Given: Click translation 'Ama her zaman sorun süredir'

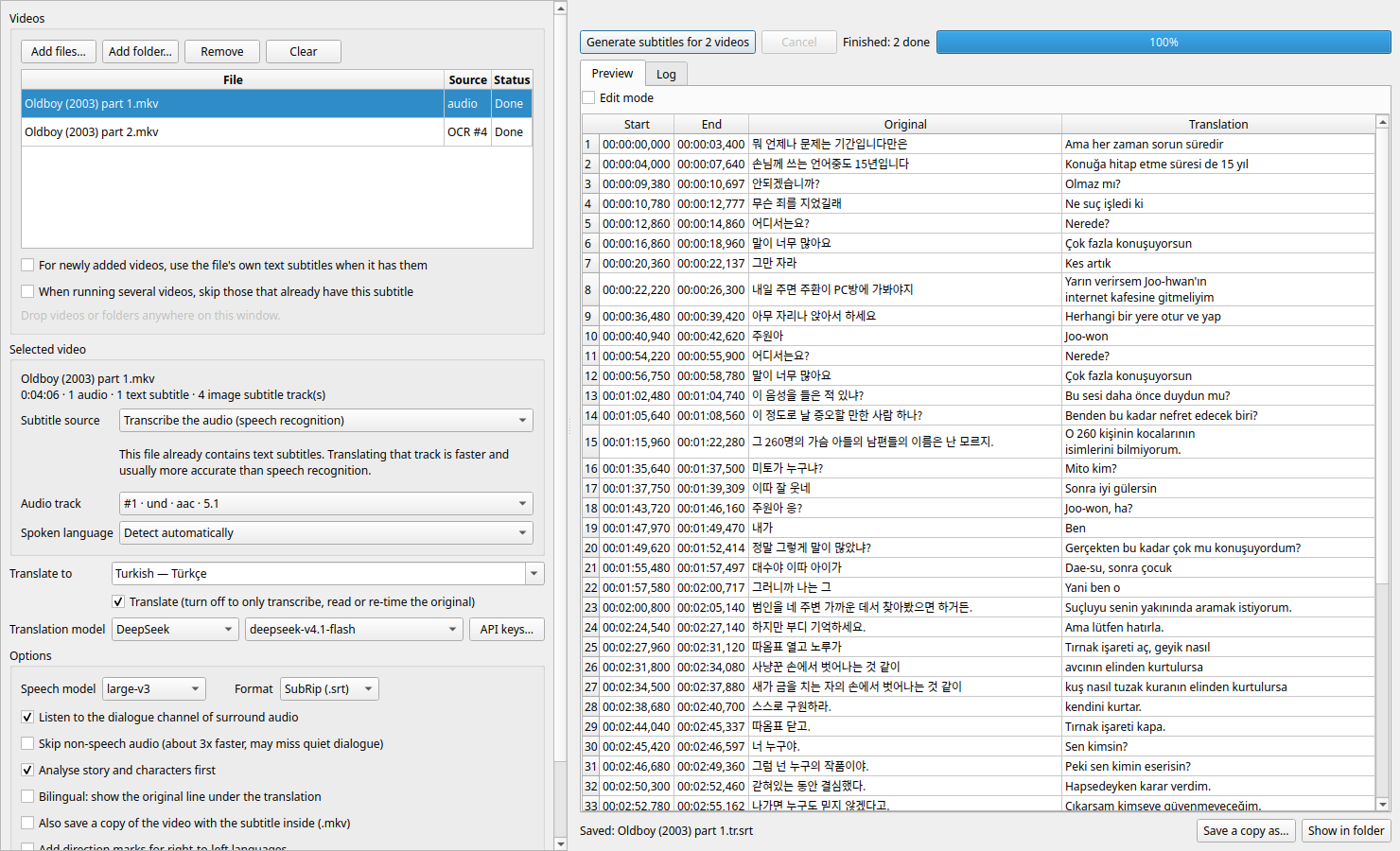Looking at the screenshot, I should [x=1218, y=145].
